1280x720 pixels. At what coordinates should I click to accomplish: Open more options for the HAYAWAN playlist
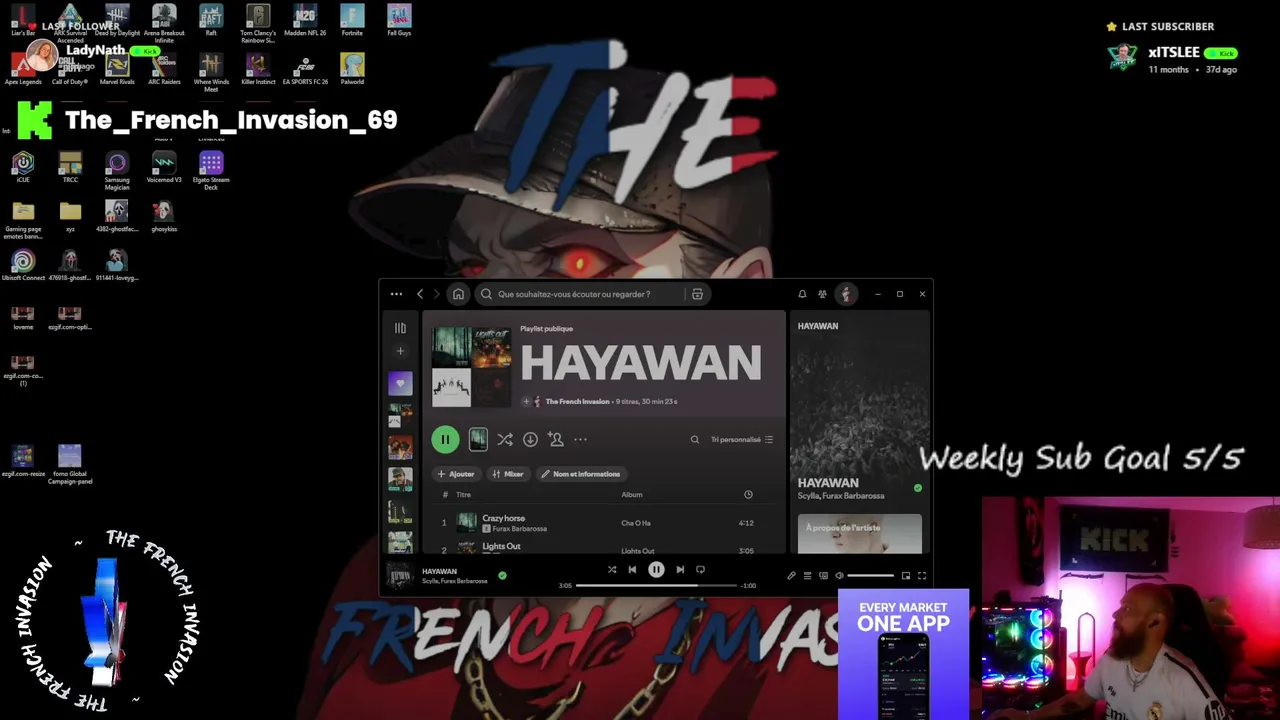tap(580, 439)
